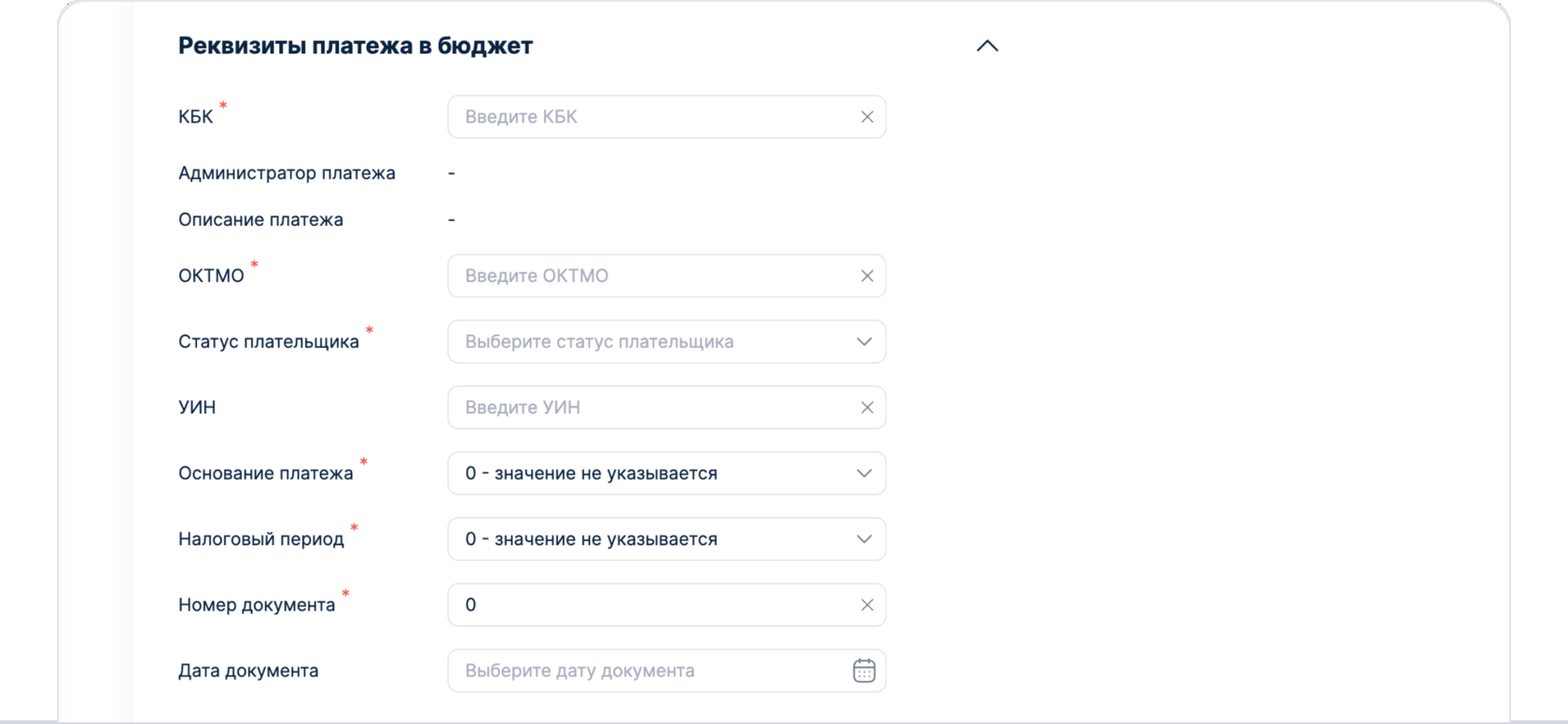Click the Номер документа input containing 0
The width and height of the screenshot is (1568, 724).
tap(653, 605)
